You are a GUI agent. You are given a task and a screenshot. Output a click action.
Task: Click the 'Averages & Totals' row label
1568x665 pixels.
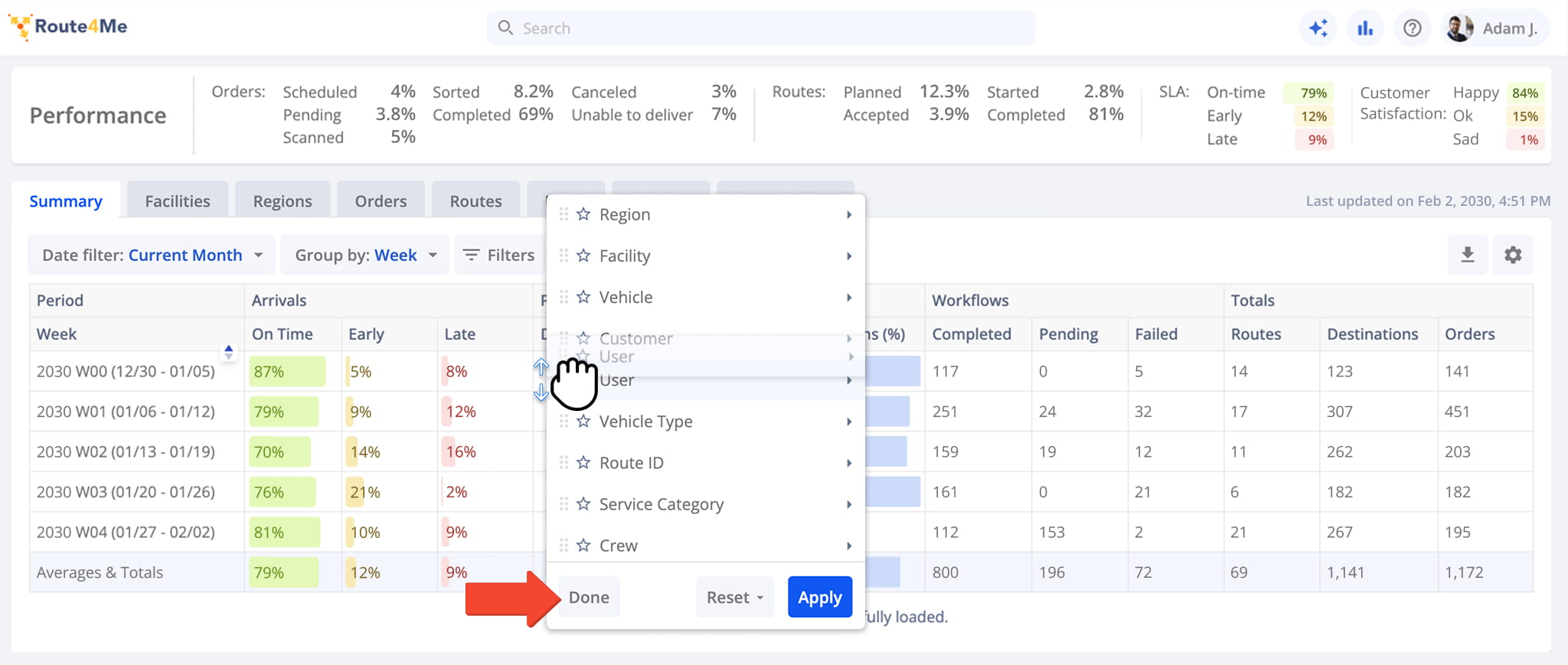point(100,572)
